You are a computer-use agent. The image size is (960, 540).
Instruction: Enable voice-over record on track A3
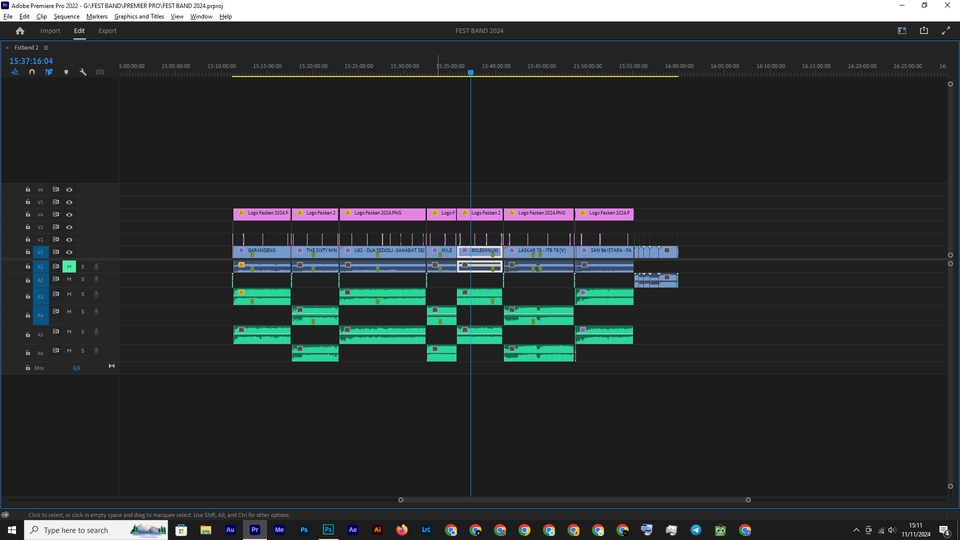(96, 294)
